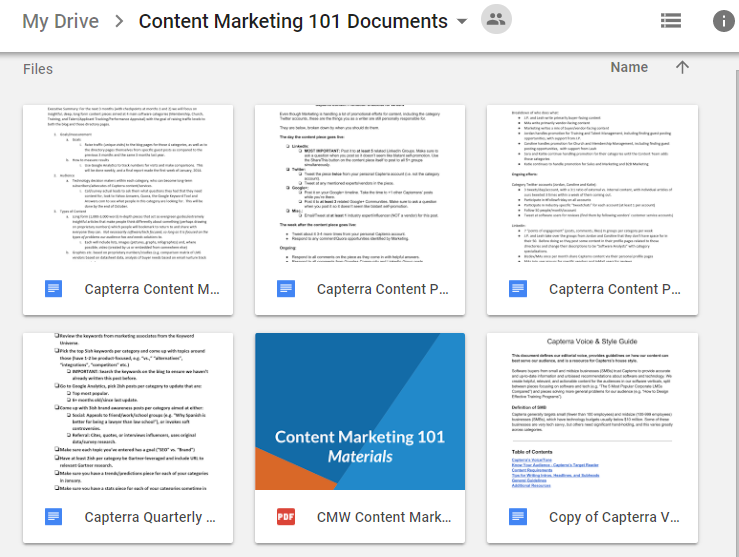The height and width of the screenshot is (557, 739).
Task: Select file name CMW Content Mark...
Action: 384,517
